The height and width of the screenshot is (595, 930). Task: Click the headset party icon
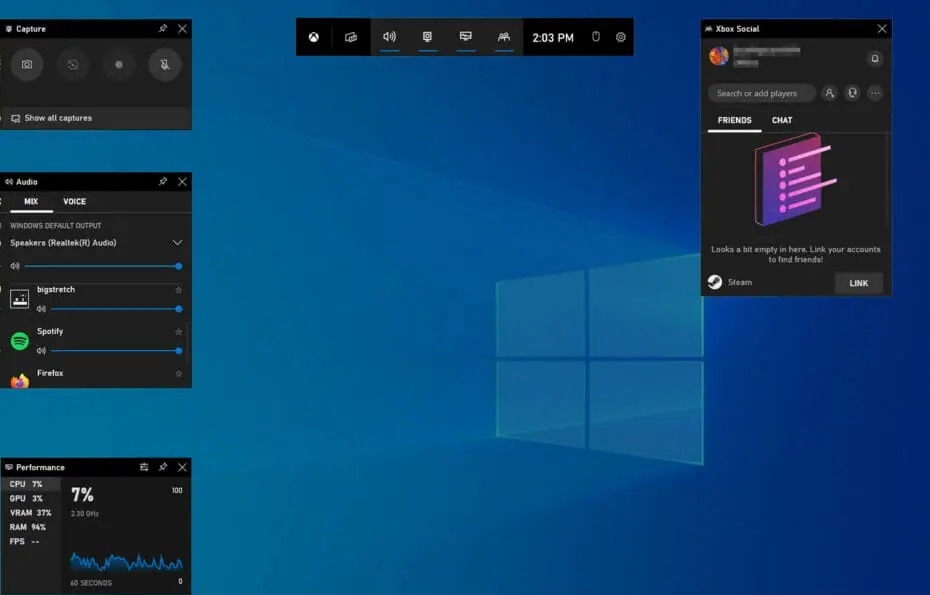pyautogui.click(x=852, y=93)
